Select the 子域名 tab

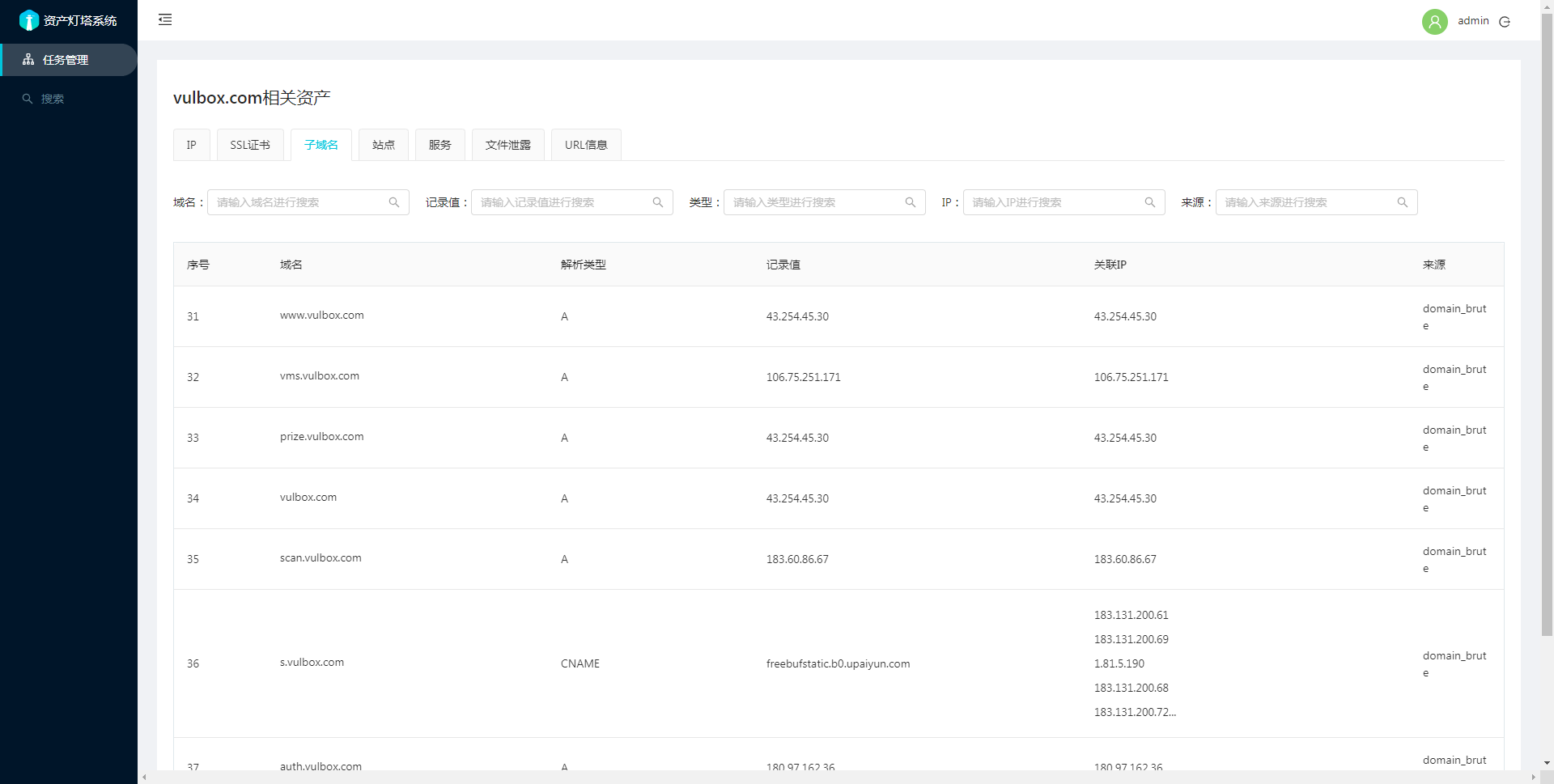[x=321, y=145]
